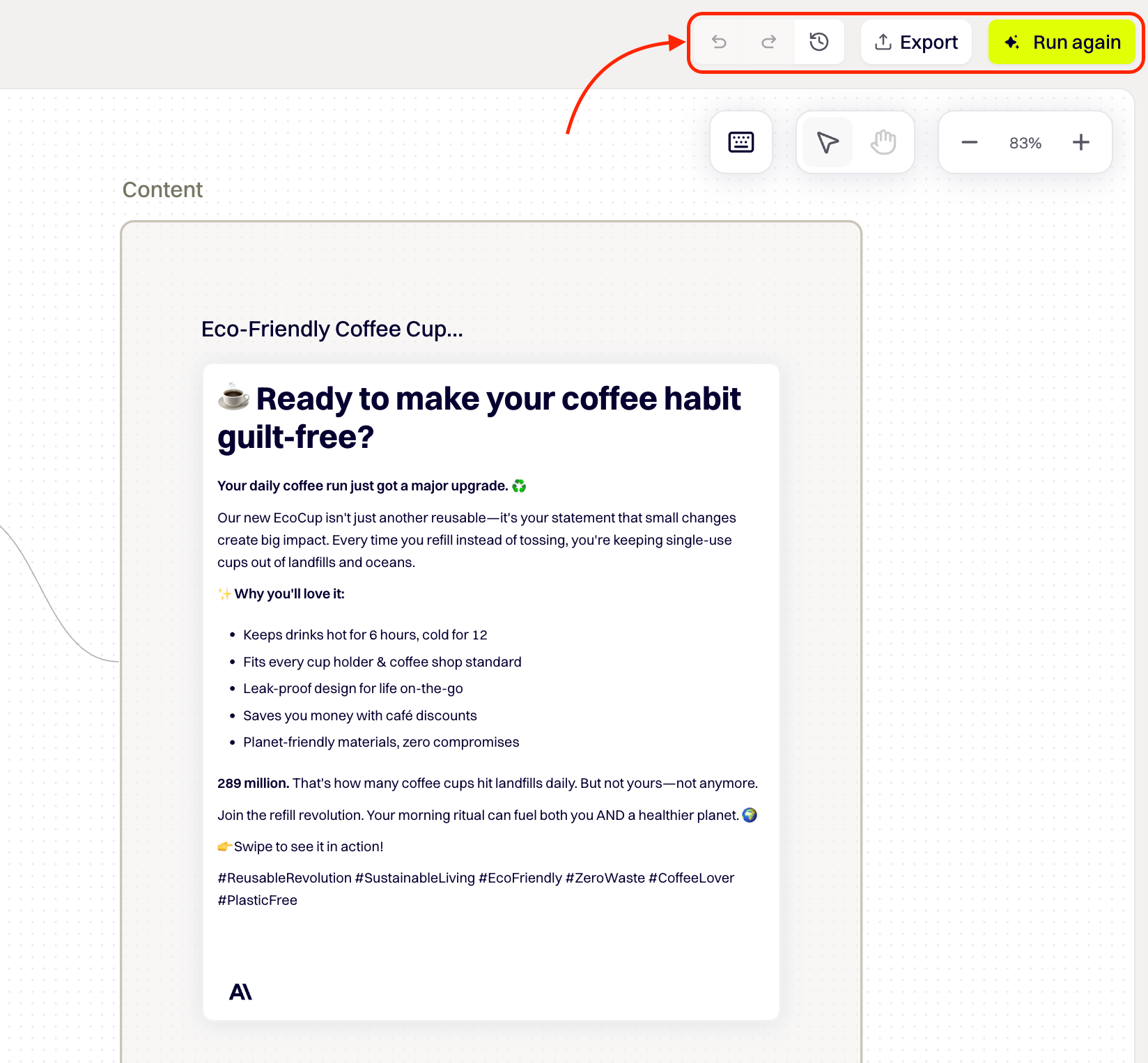This screenshot has height=1063, width=1148.
Task: Zoom out with the minus button
Action: (970, 143)
